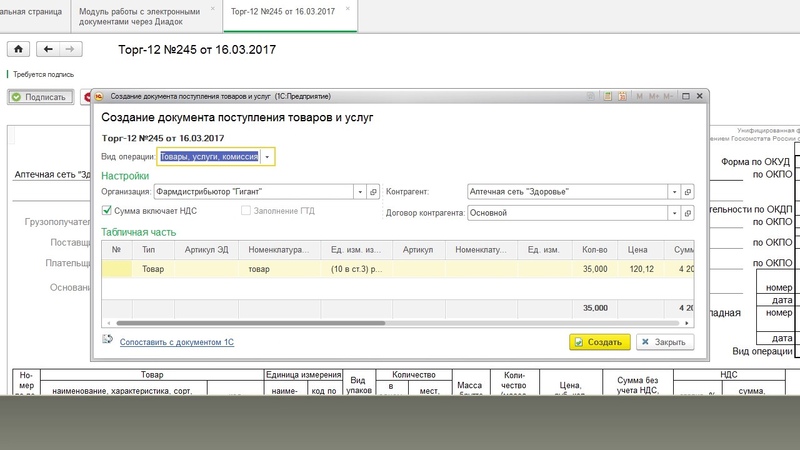Click the open button next to Контрагент field
This screenshot has height=450, width=800.
coord(688,191)
